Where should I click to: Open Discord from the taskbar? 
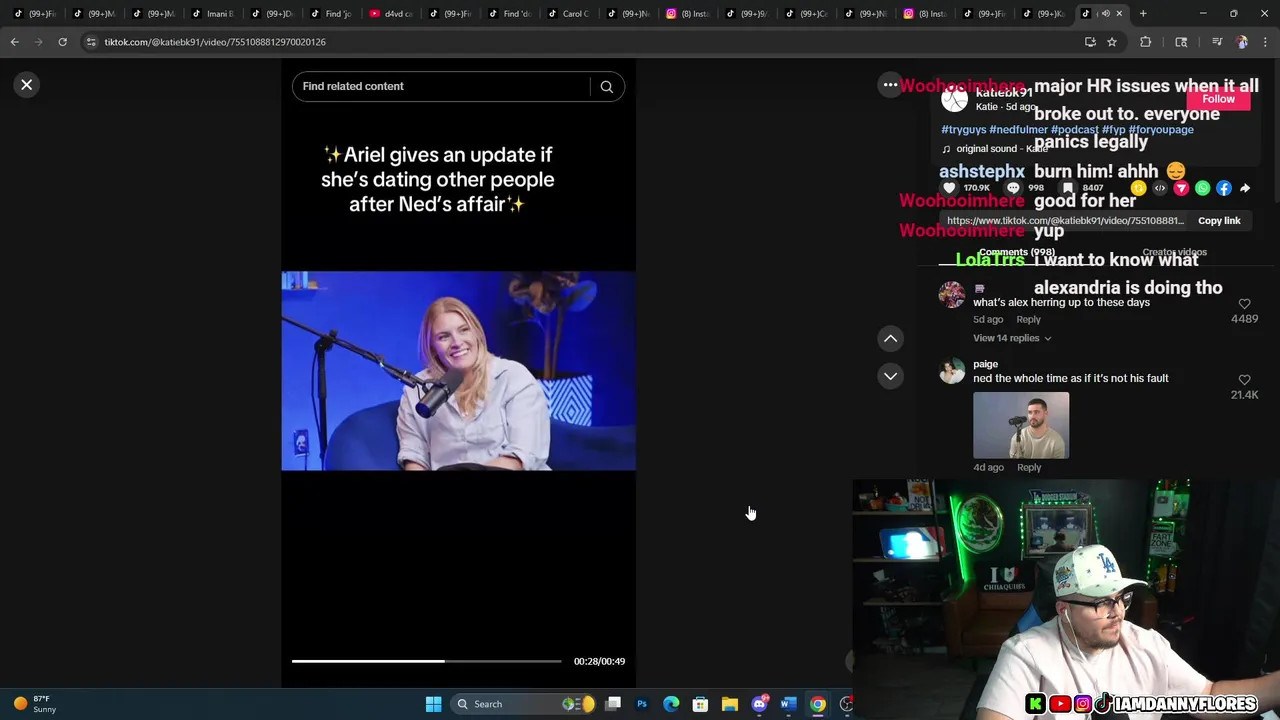(759, 704)
